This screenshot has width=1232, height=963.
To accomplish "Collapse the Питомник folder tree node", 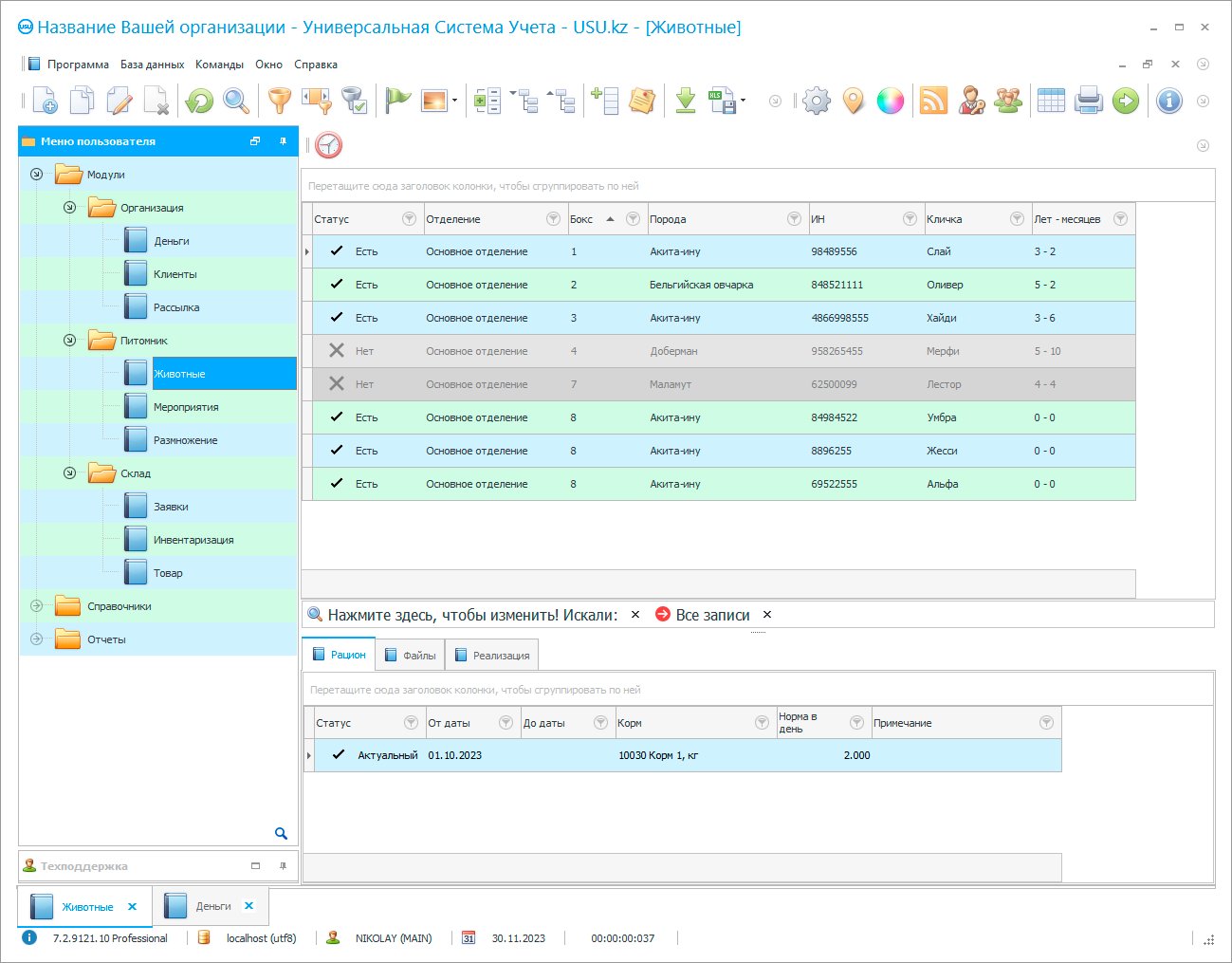I will 69,341.
